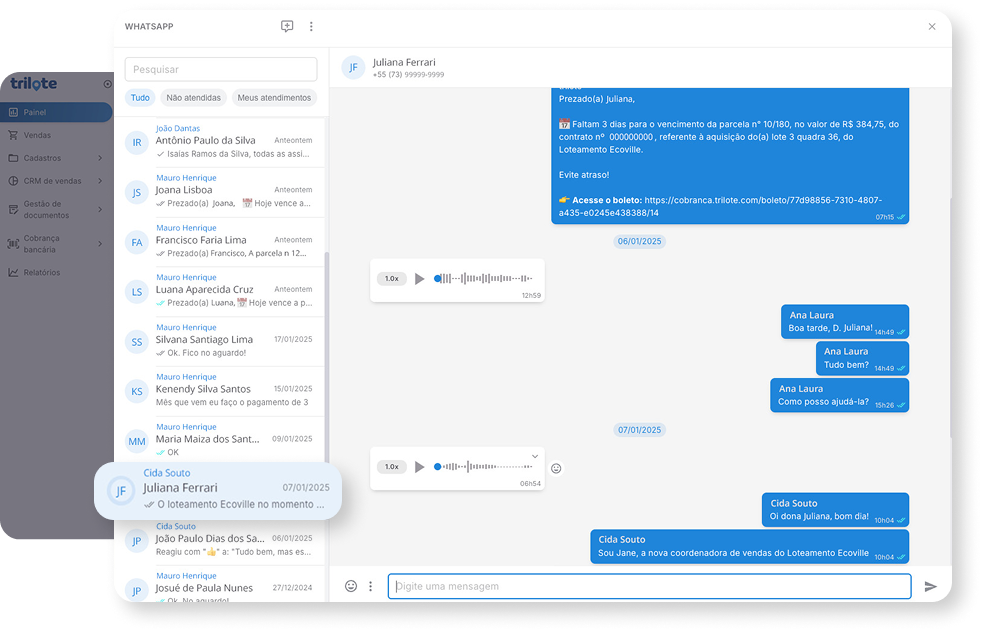Start a new chat with the plus-message icon
This screenshot has height=632, width=982.
pos(287,26)
